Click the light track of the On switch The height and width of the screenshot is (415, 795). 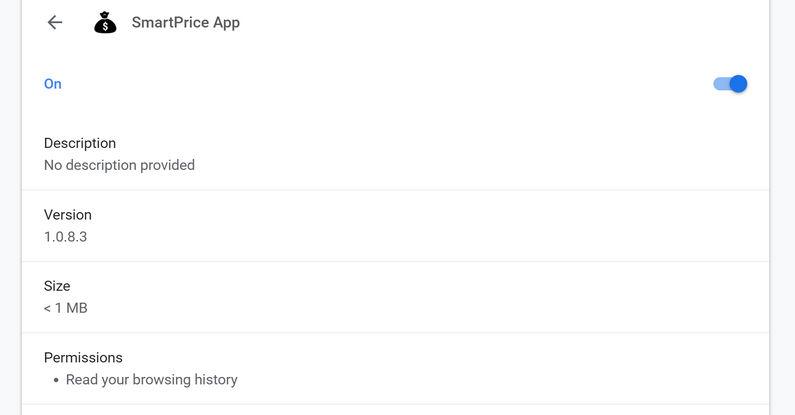tap(719, 84)
